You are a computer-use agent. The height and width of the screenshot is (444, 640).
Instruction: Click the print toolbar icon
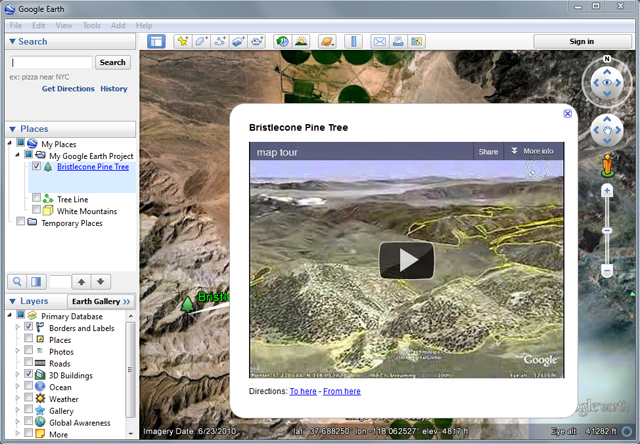click(x=398, y=41)
